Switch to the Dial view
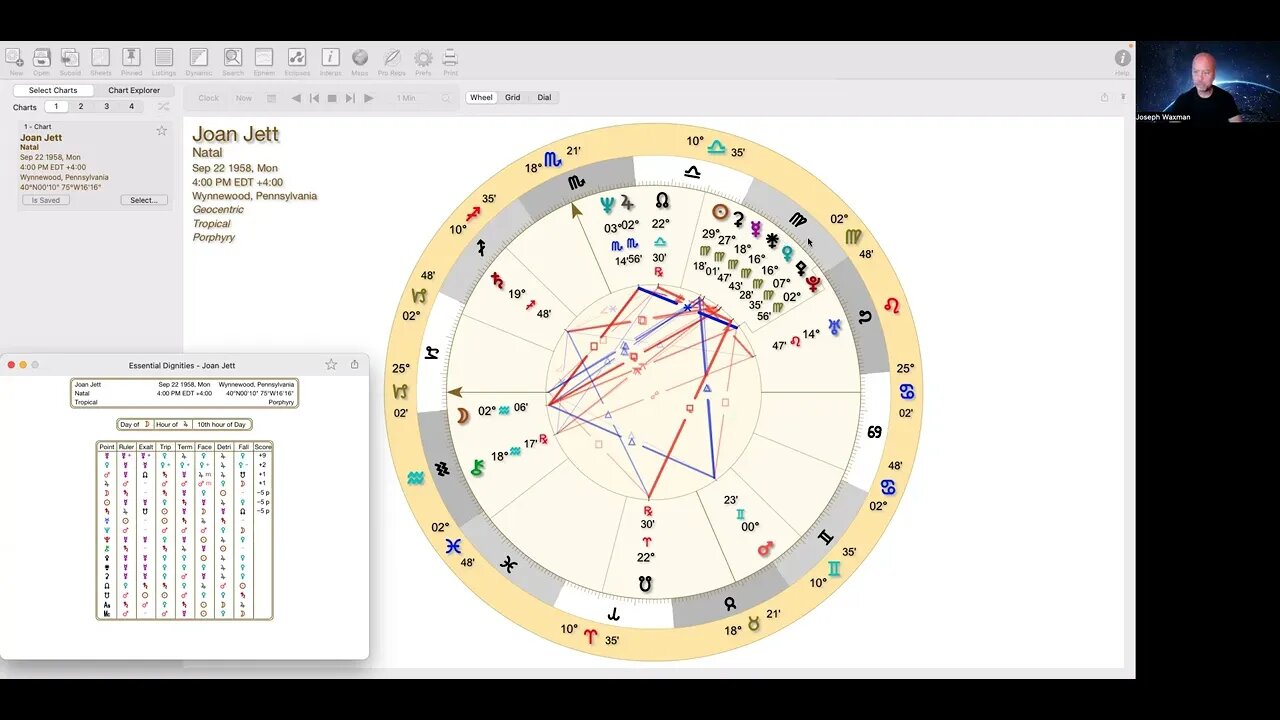This screenshot has height=720, width=1280. (544, 98)
